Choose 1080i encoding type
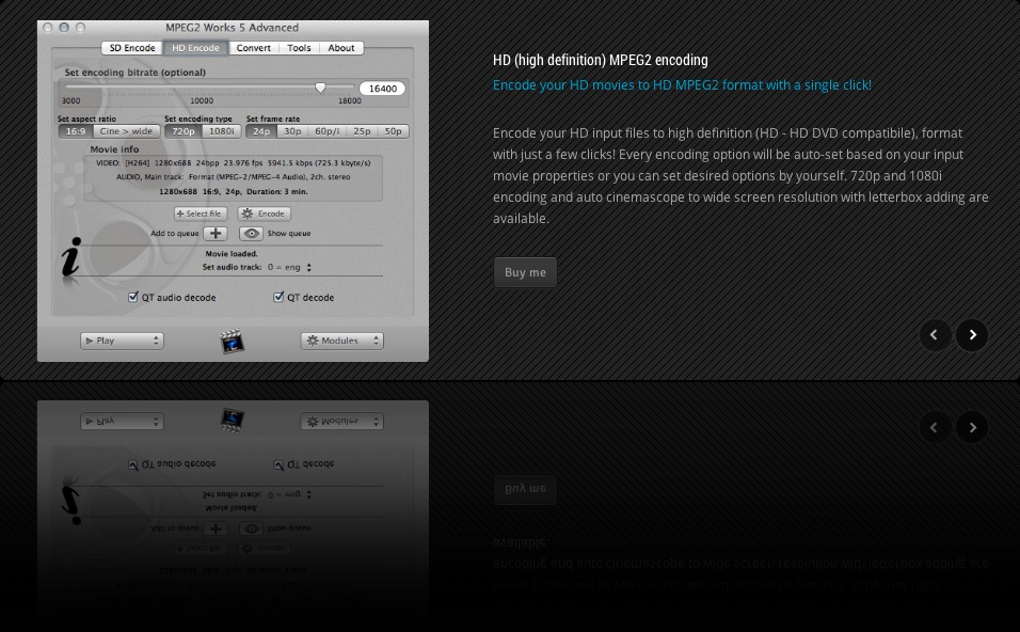 point(221,131)
